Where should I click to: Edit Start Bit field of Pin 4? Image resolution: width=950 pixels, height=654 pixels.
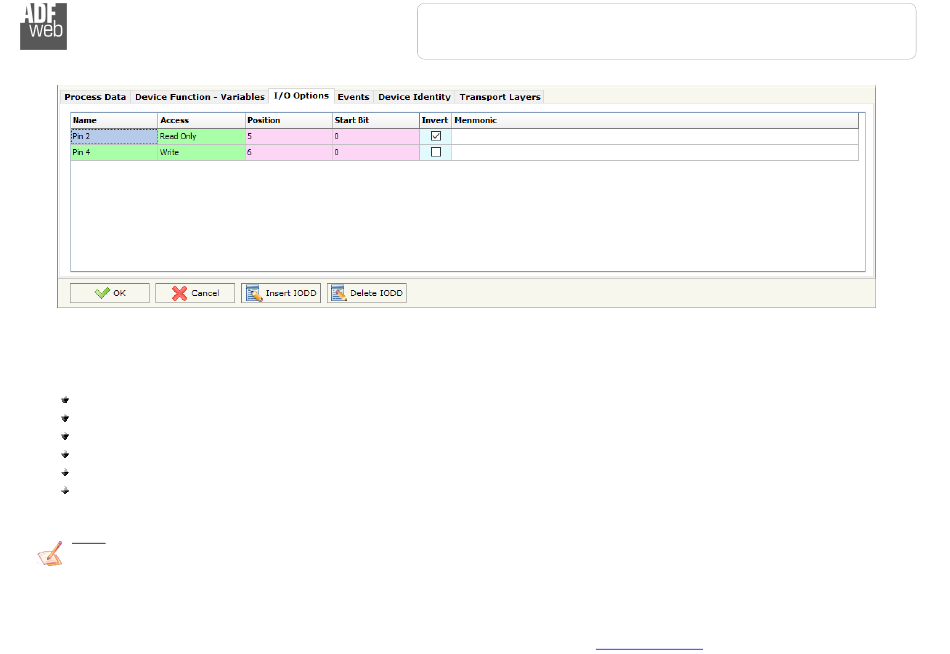(375, 152)
